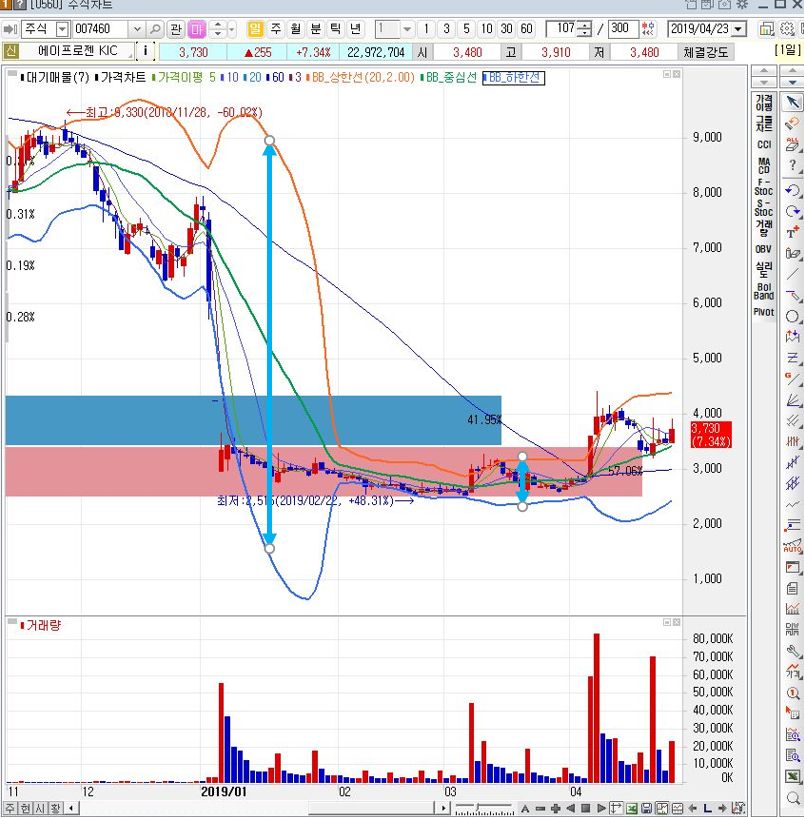Image resolution: width=804 pixels, height=817 pixels.
Task: Click the undo rotate-left arrow tool
Action: coord(793,190)
